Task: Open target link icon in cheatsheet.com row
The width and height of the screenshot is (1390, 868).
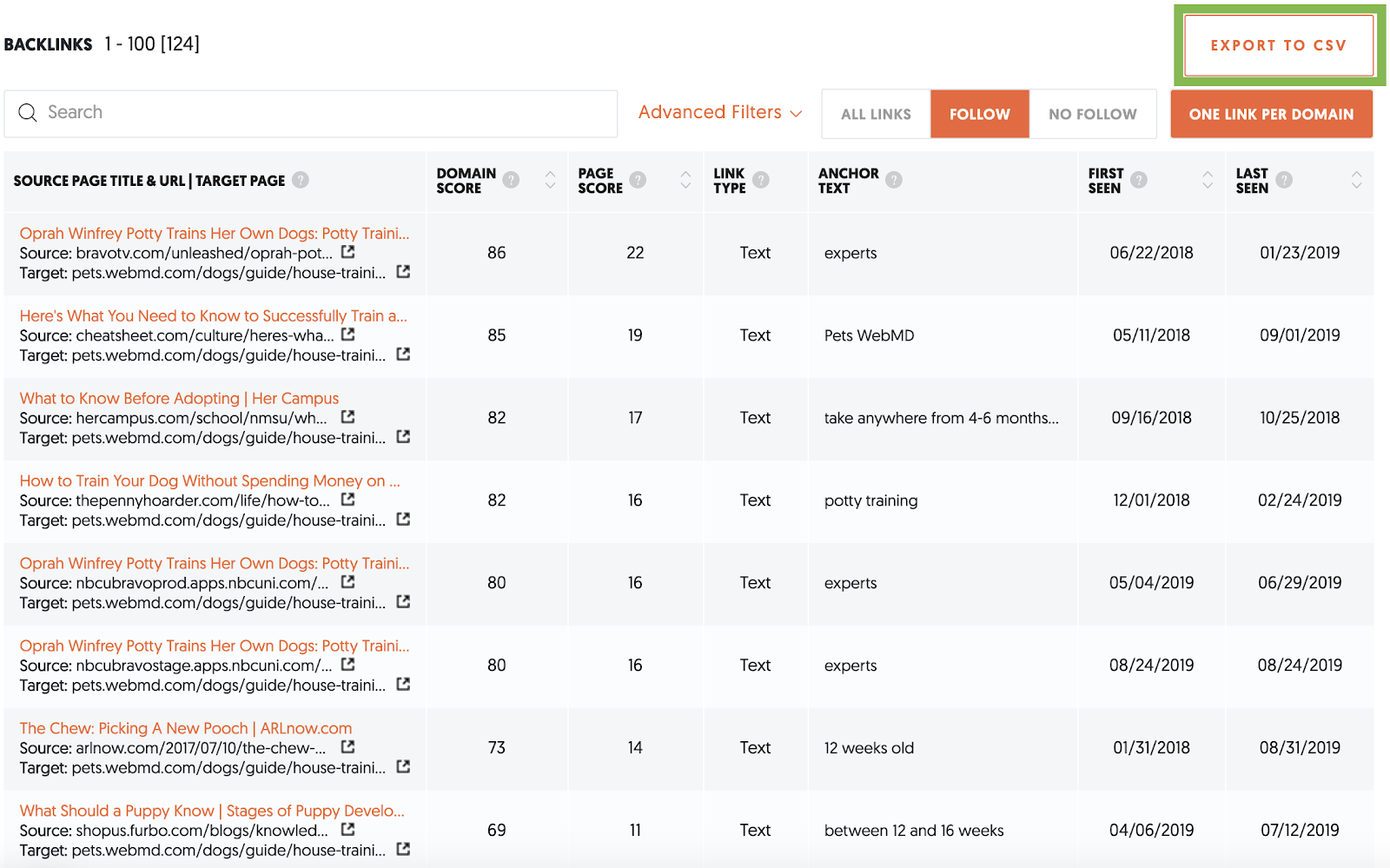Action: coord(403,354)
